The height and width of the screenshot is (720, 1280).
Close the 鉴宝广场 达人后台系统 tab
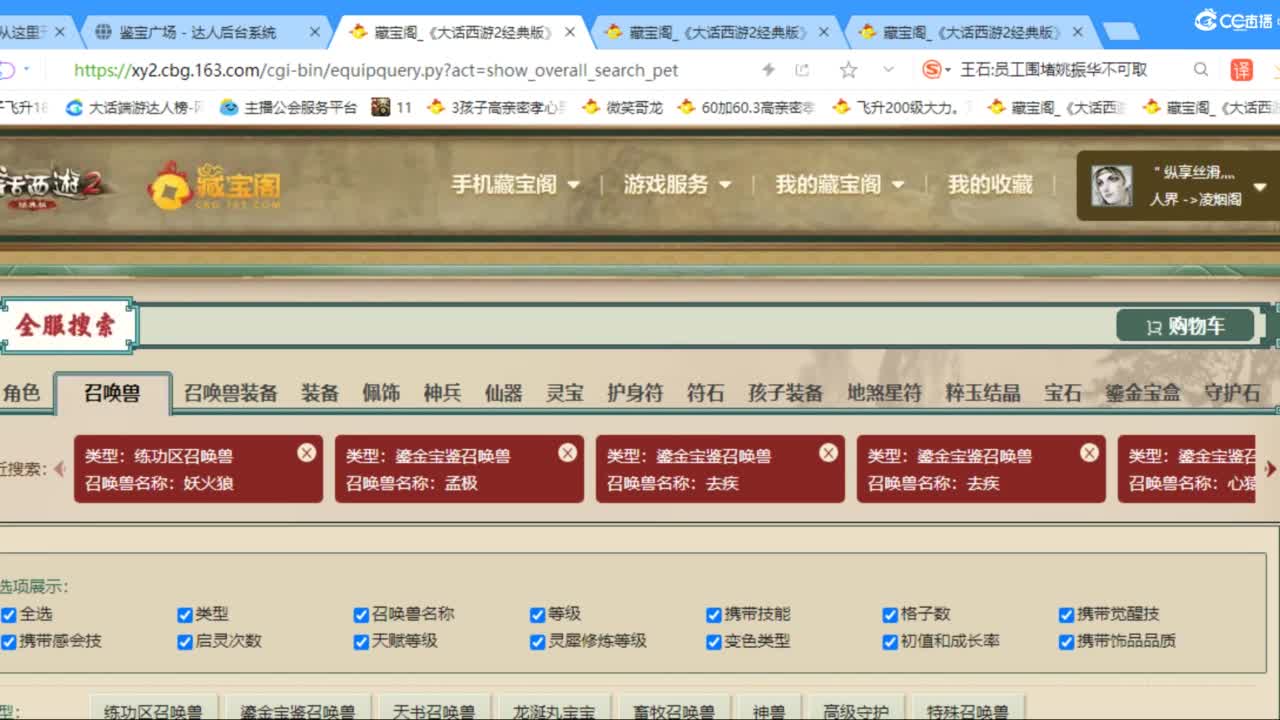tap(315, 32)
